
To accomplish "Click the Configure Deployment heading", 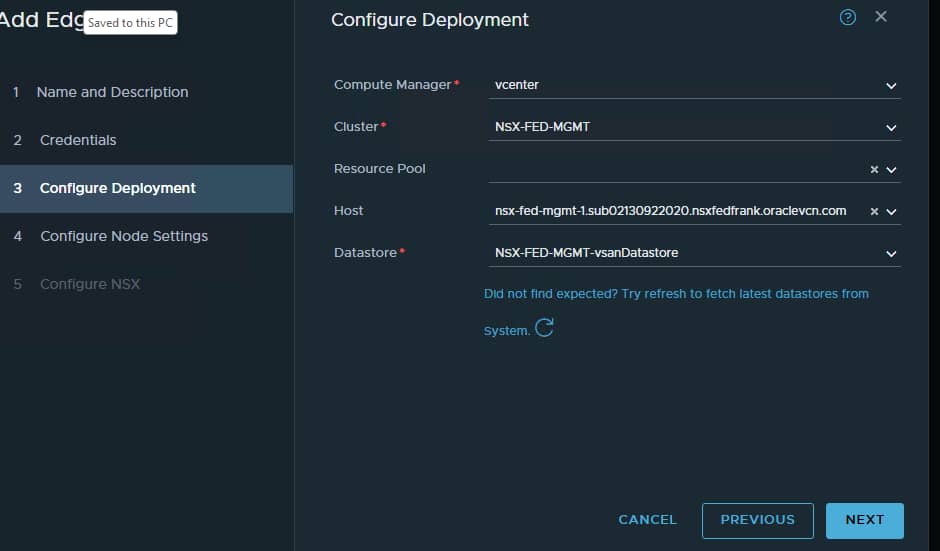I will tap(429, 20).
